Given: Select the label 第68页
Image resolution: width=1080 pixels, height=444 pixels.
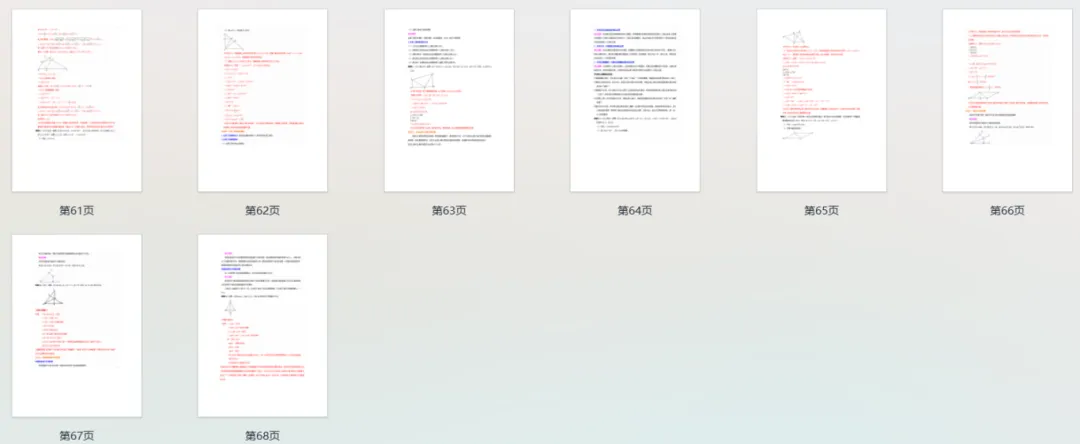Looking at the screenshot, I should pos(262,436).
